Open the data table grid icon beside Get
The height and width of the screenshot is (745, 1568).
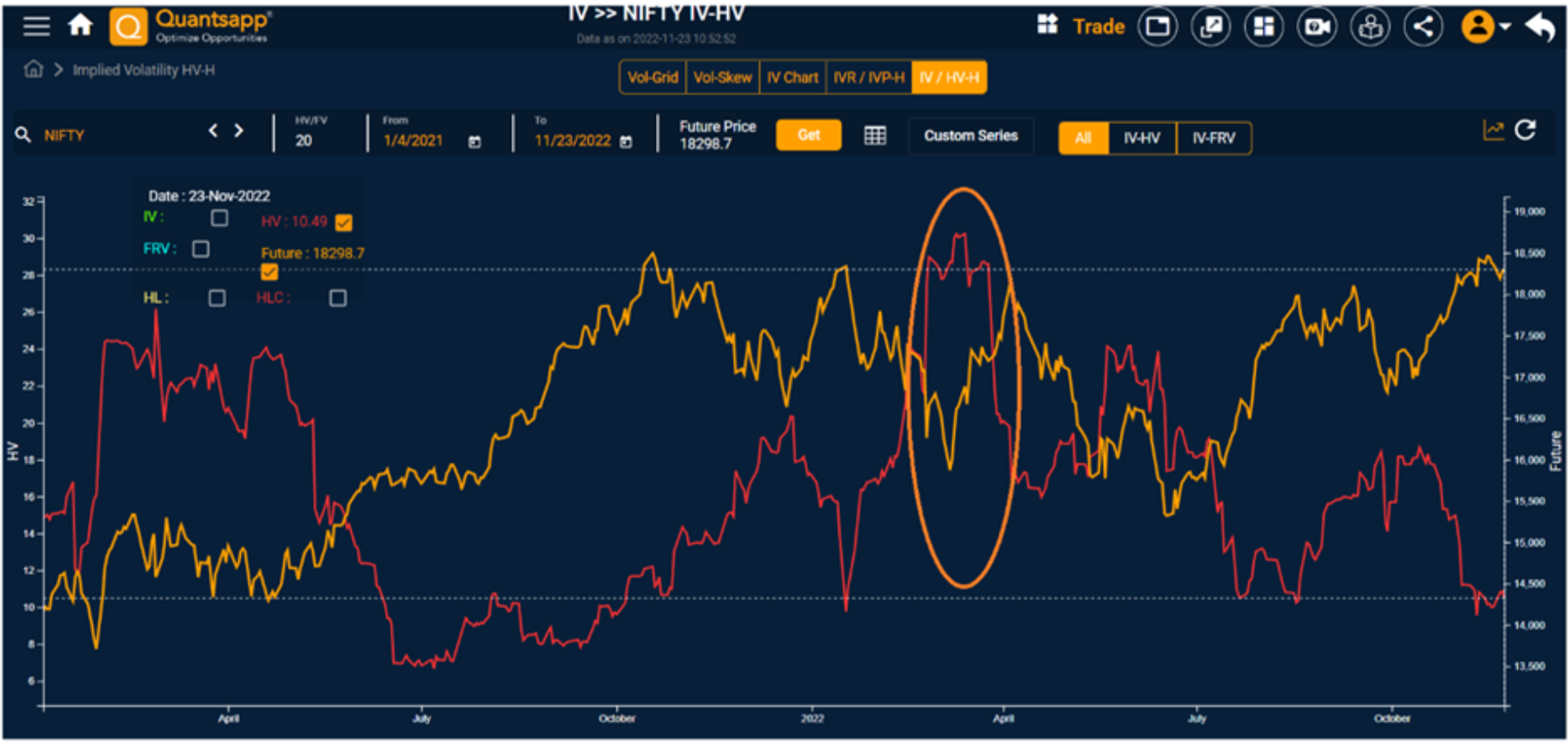point(874,135)
